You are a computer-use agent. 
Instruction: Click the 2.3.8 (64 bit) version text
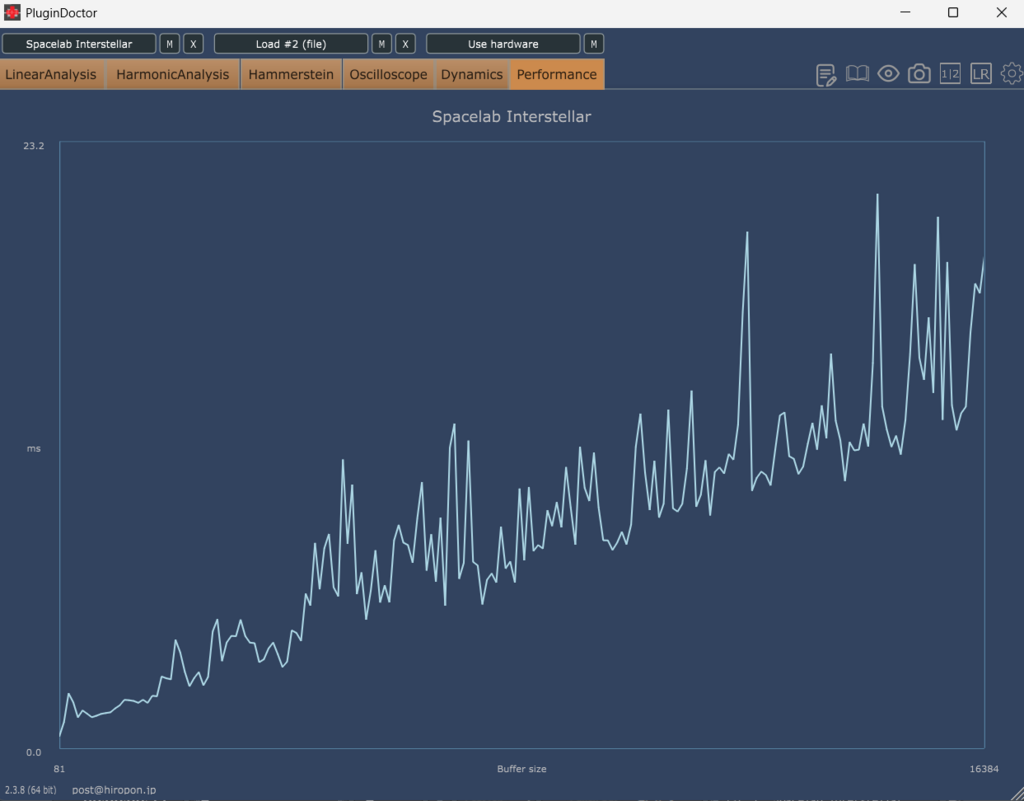coord(30,790)
